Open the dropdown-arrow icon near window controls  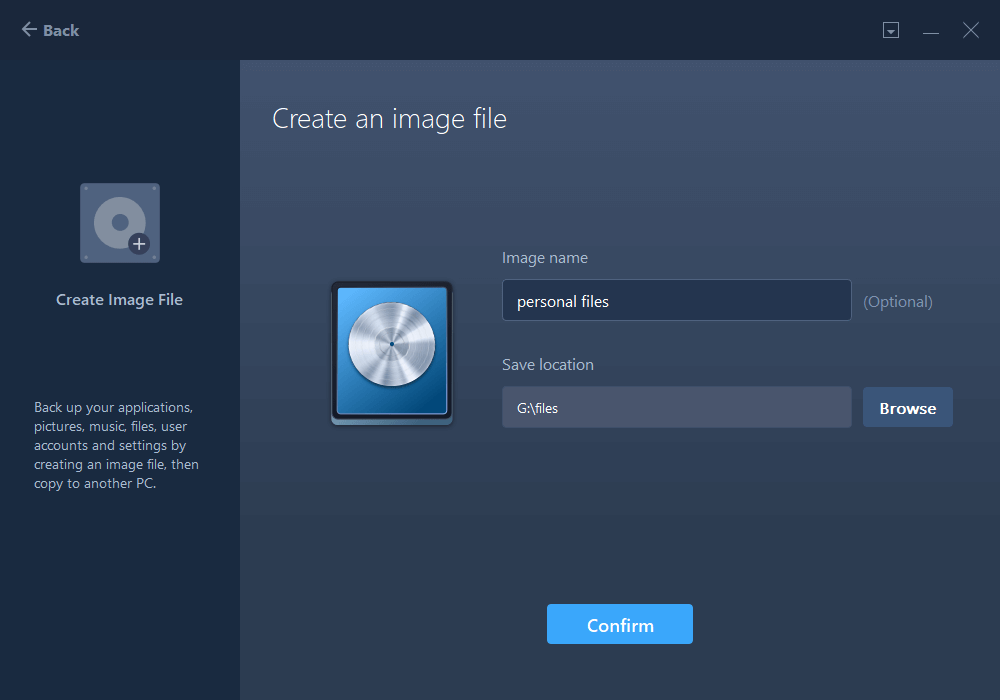(890, 30)
